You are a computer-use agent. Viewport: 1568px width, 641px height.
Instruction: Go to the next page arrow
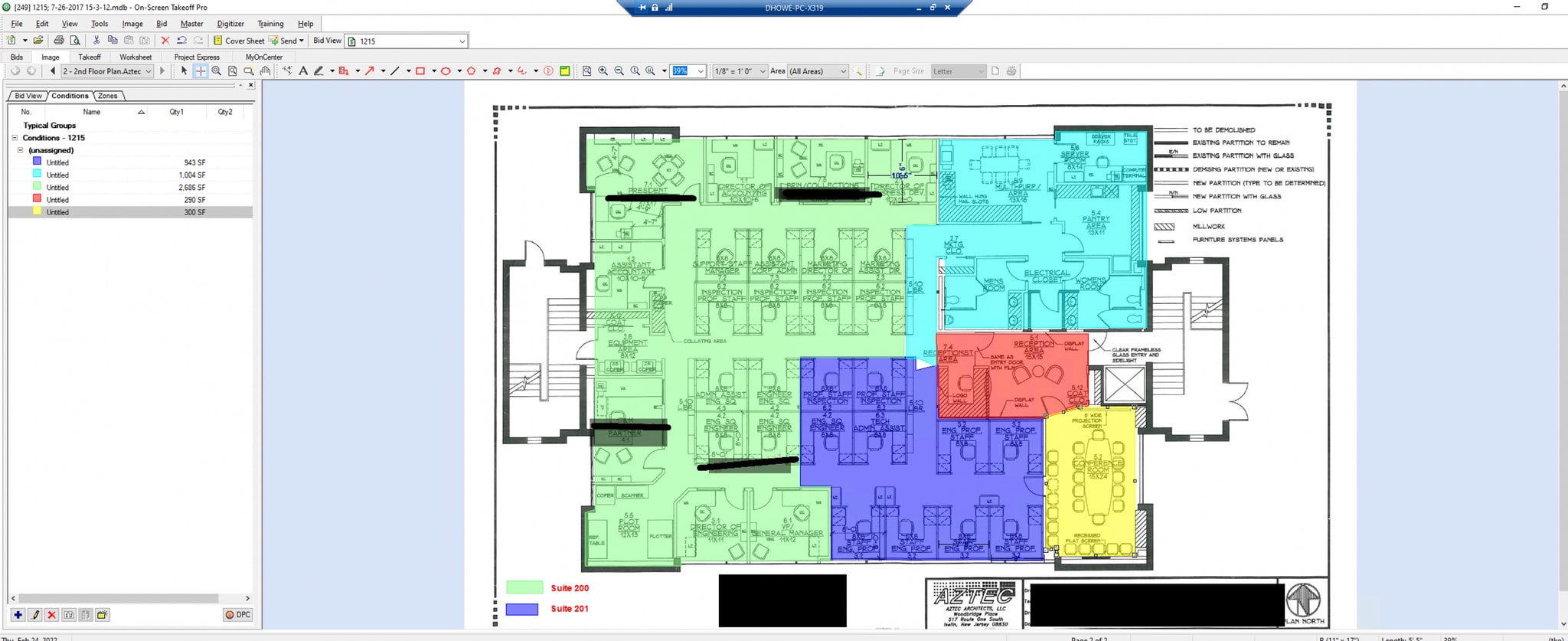click(x=162, y=71)
